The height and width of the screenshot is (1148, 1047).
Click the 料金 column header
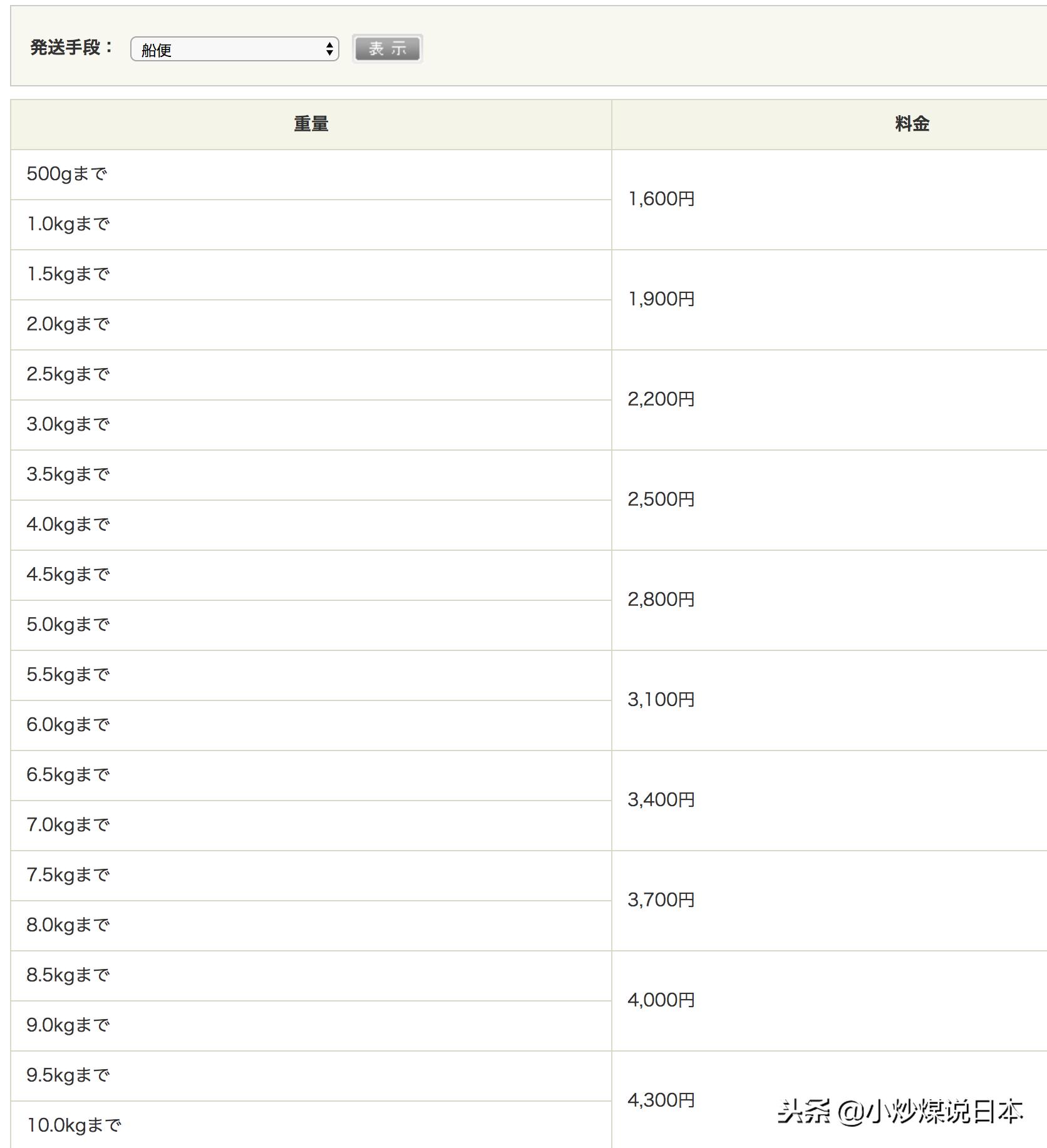tap(912, 124)
